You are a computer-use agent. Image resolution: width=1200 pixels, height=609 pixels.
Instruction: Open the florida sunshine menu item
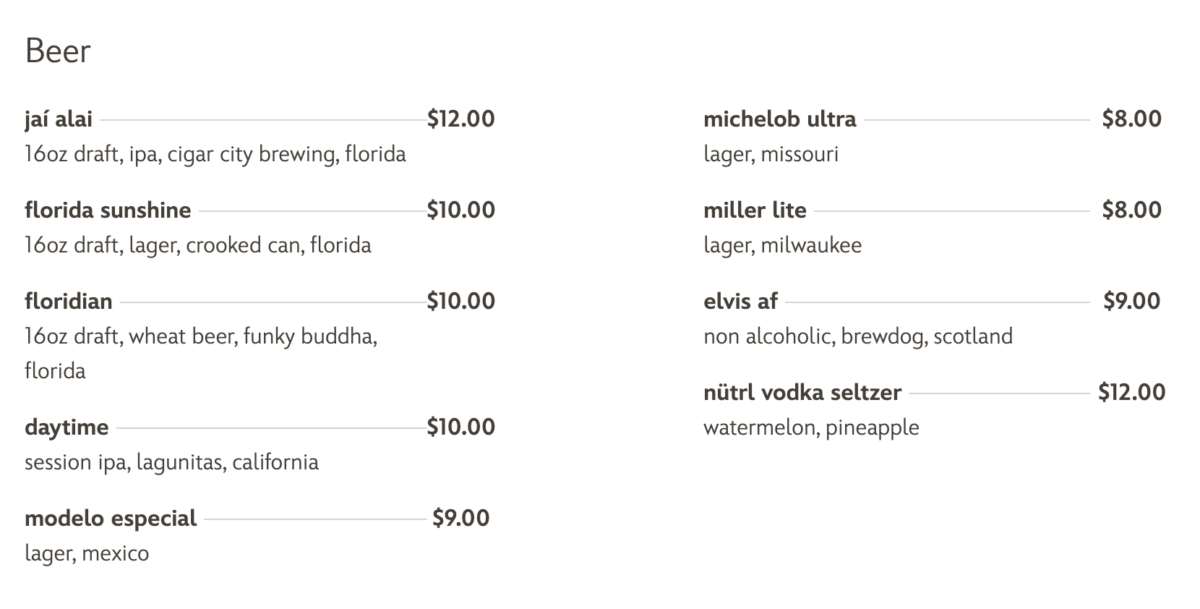[107, 211]
